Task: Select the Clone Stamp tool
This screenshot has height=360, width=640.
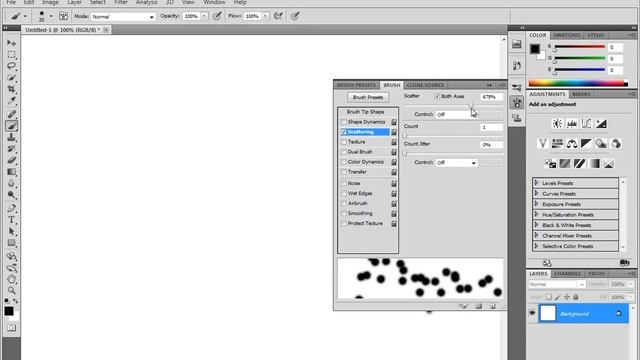Action: click(11, 137)
